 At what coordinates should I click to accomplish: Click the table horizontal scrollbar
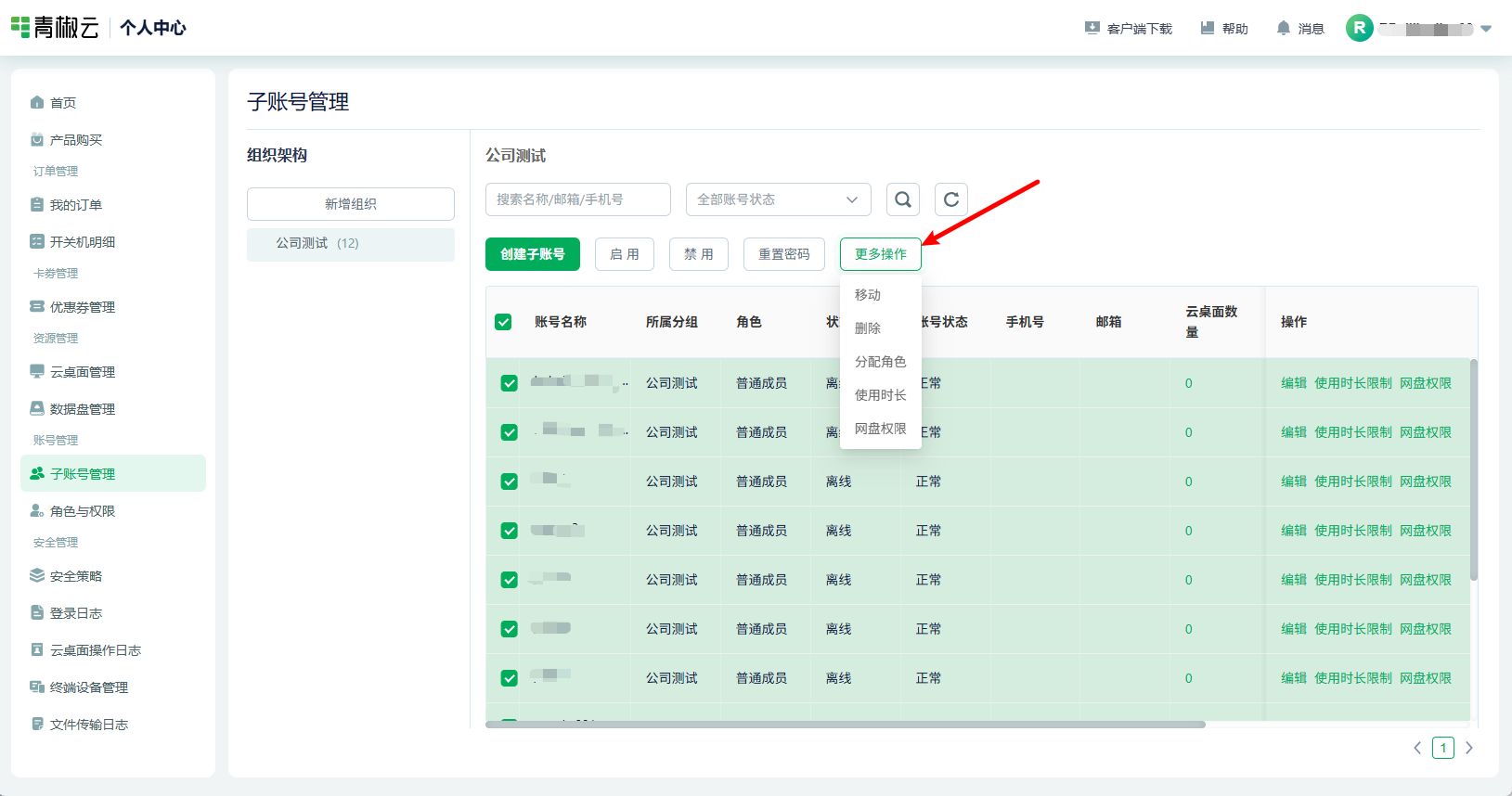coord(846,725)
